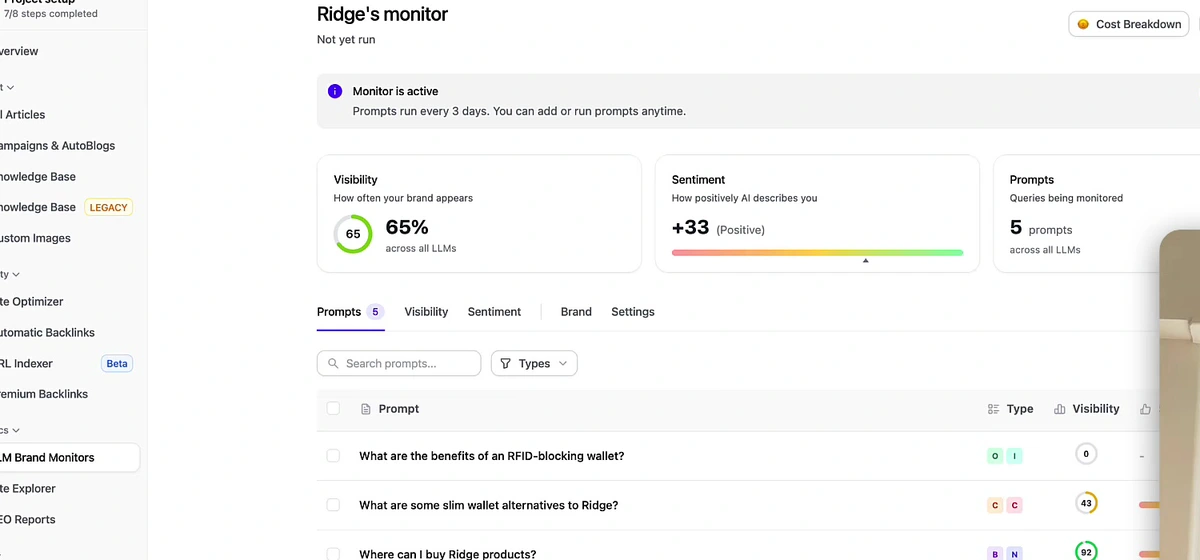
Task: Click the 65 visibility ring gauge
Action: pos(353,234)
